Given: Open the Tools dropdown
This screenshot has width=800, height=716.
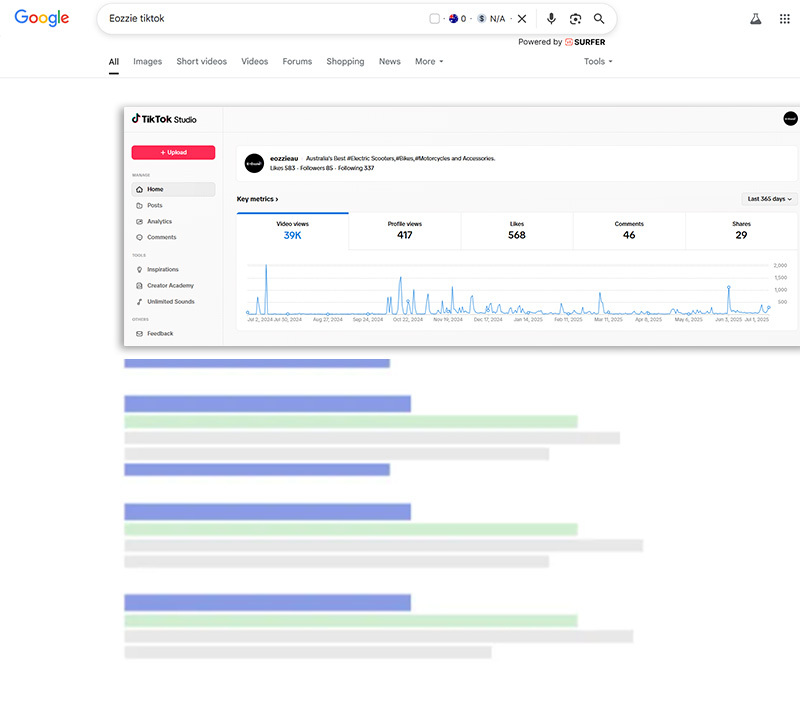Looking at the screenshot, I should [x=598, y=62].
